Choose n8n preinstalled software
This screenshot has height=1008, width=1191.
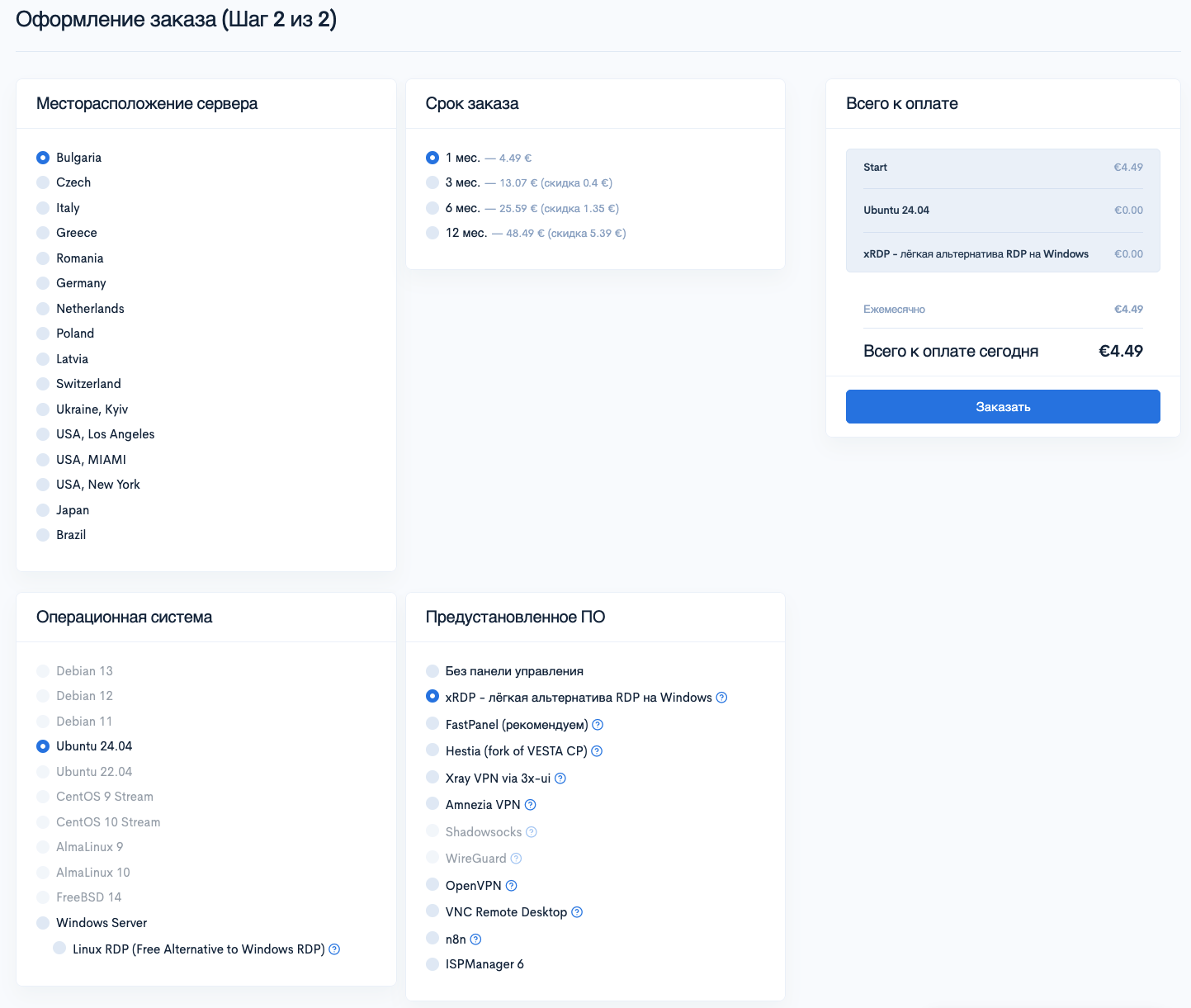pos(432,938)
